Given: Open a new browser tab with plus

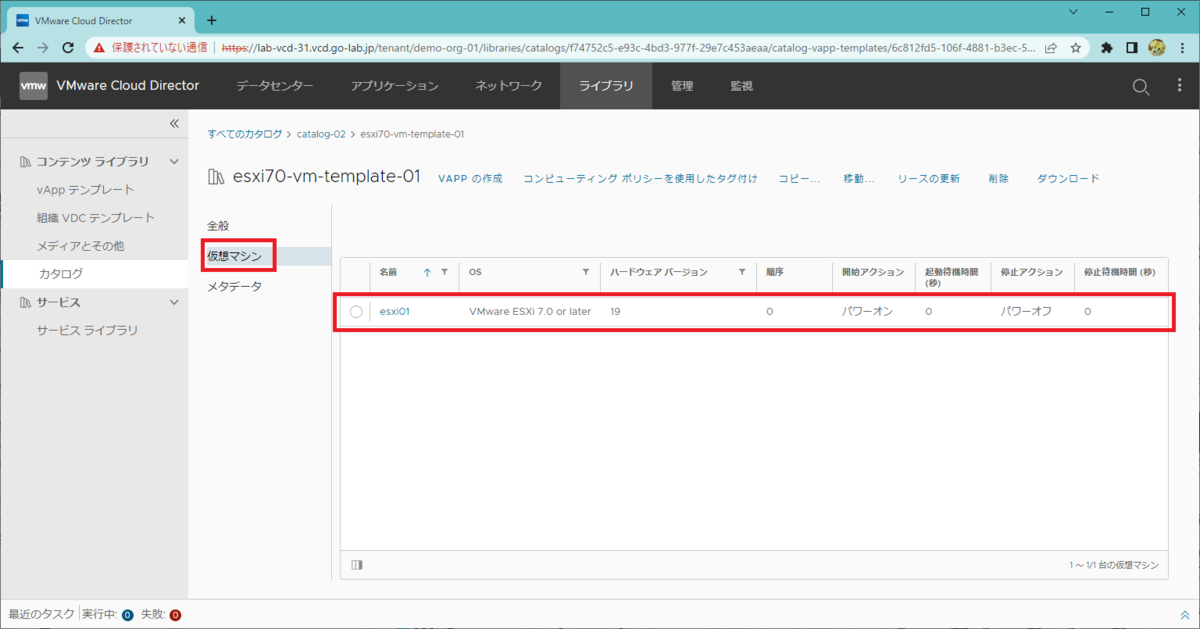Looking at the screenshot, I should (x=211, y=20).
